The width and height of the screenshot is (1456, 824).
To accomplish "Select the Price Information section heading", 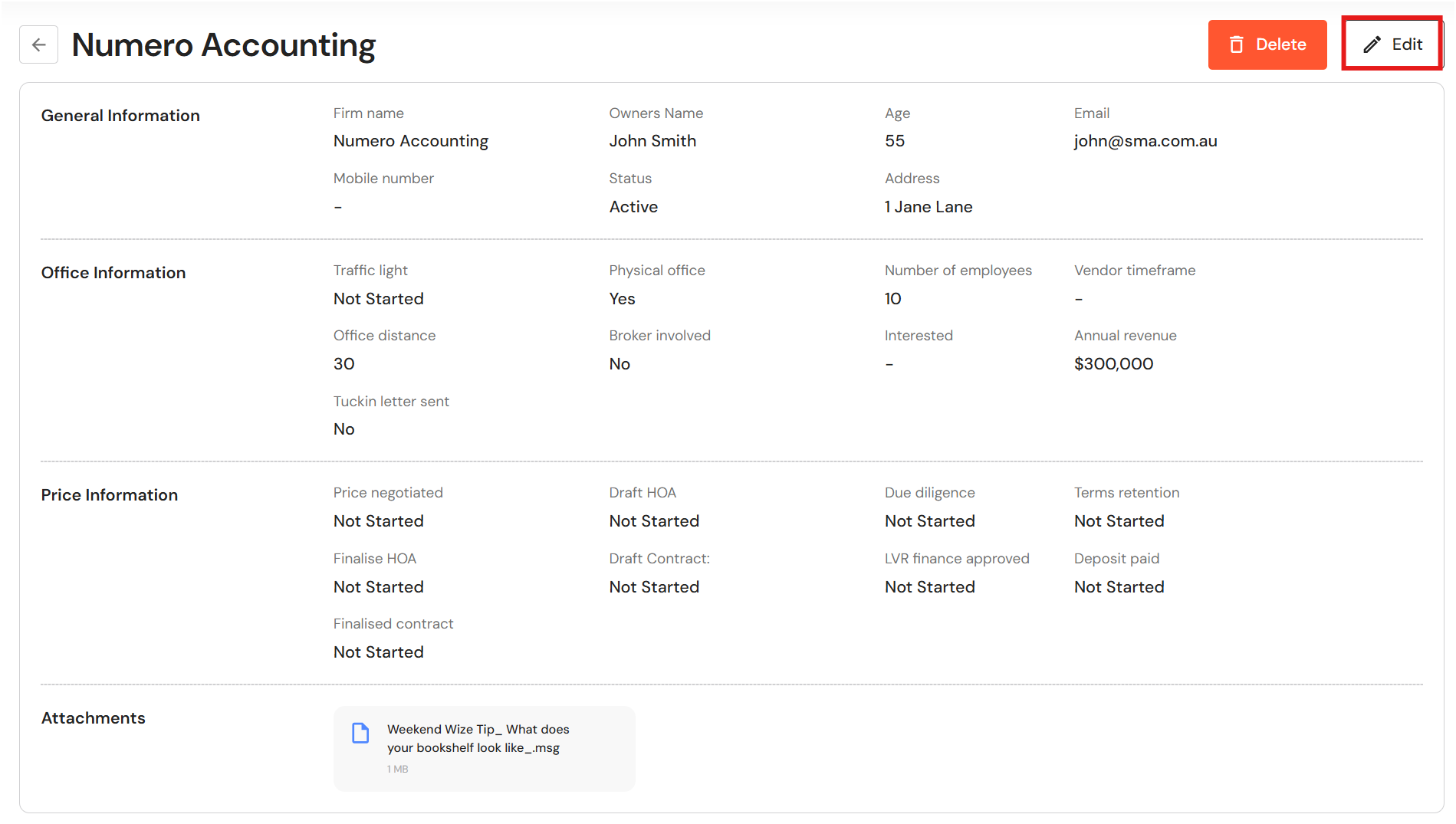I will [110, 495].
